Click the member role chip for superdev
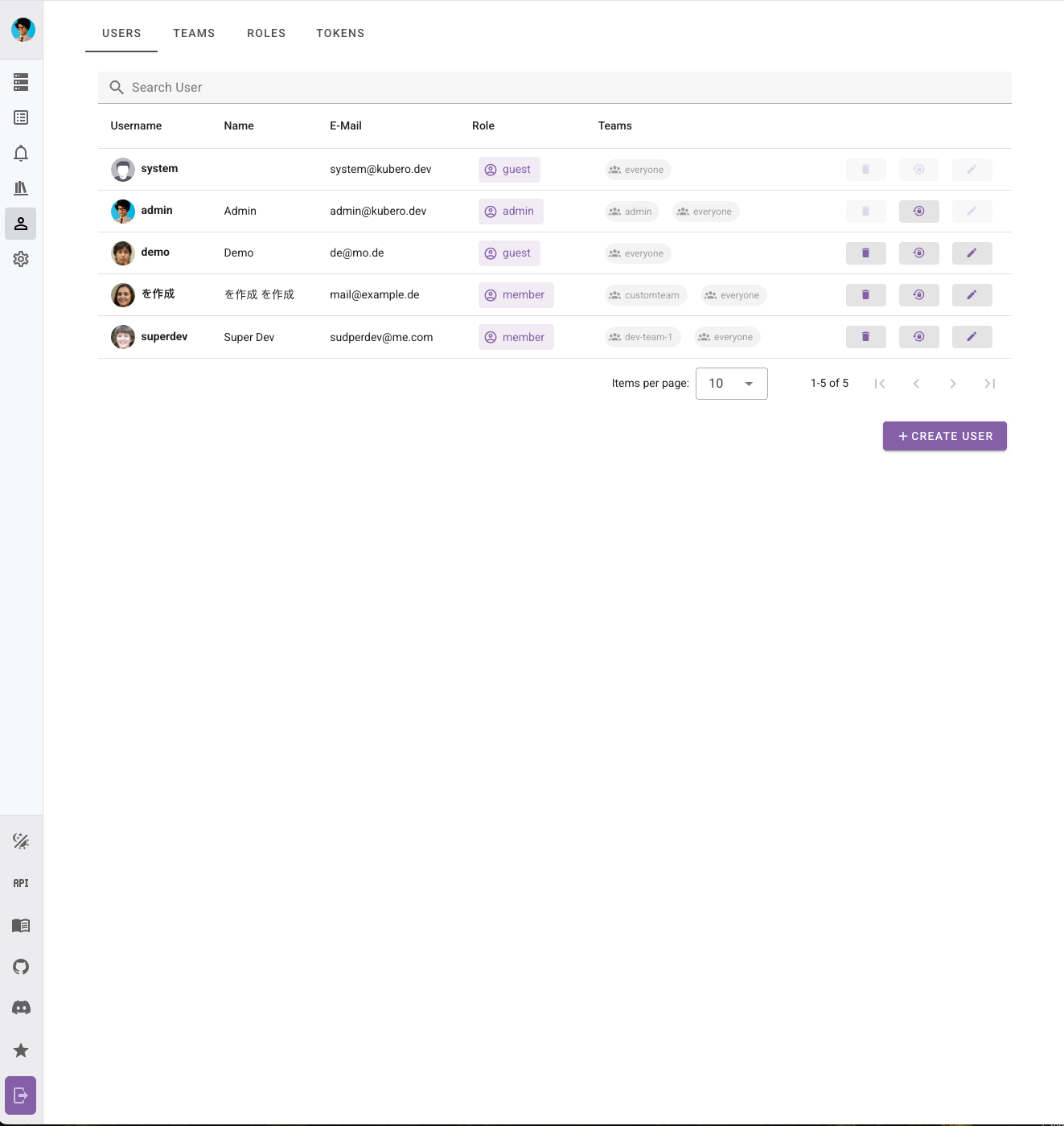 click(516, 337)
